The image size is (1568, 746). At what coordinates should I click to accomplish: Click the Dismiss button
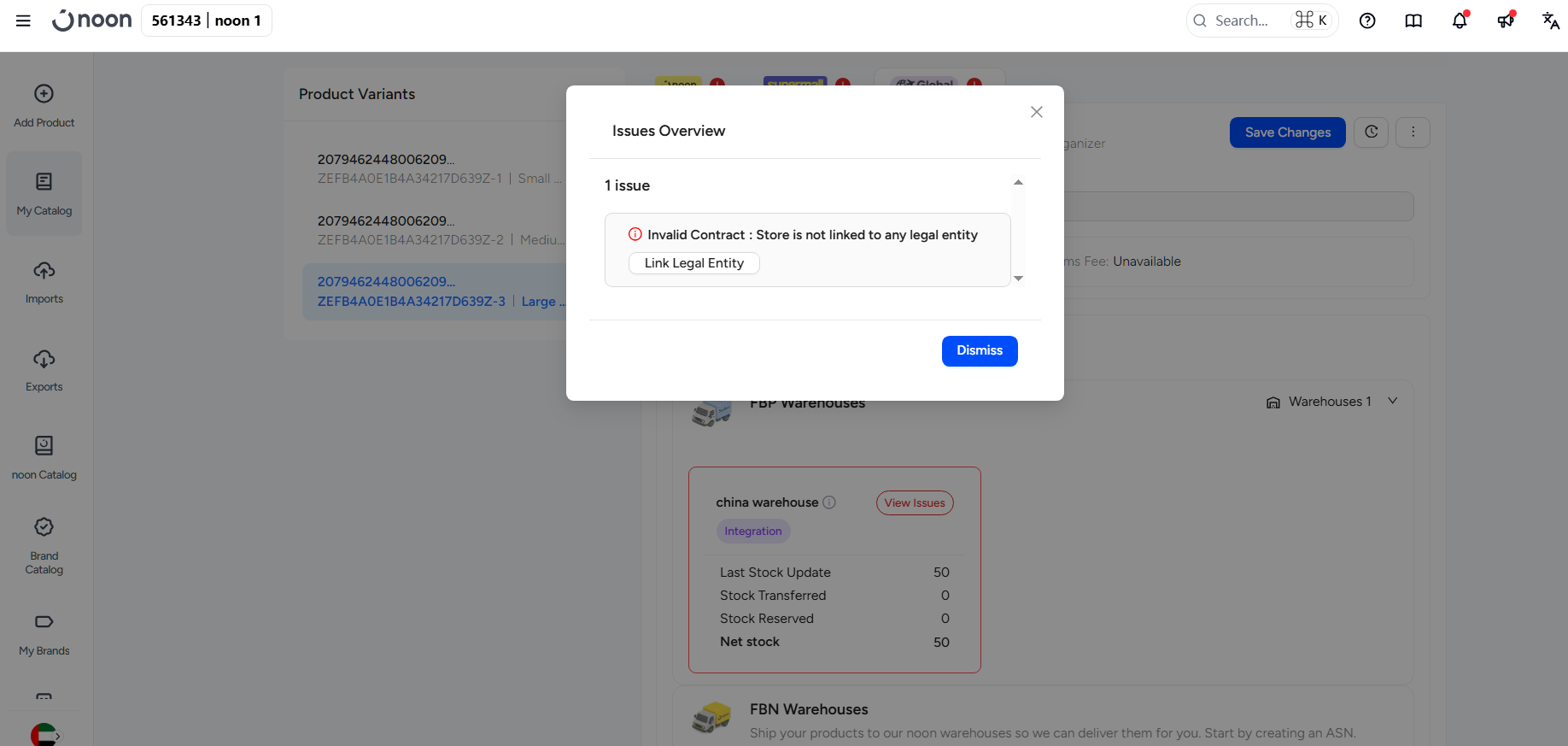(980, 351)
